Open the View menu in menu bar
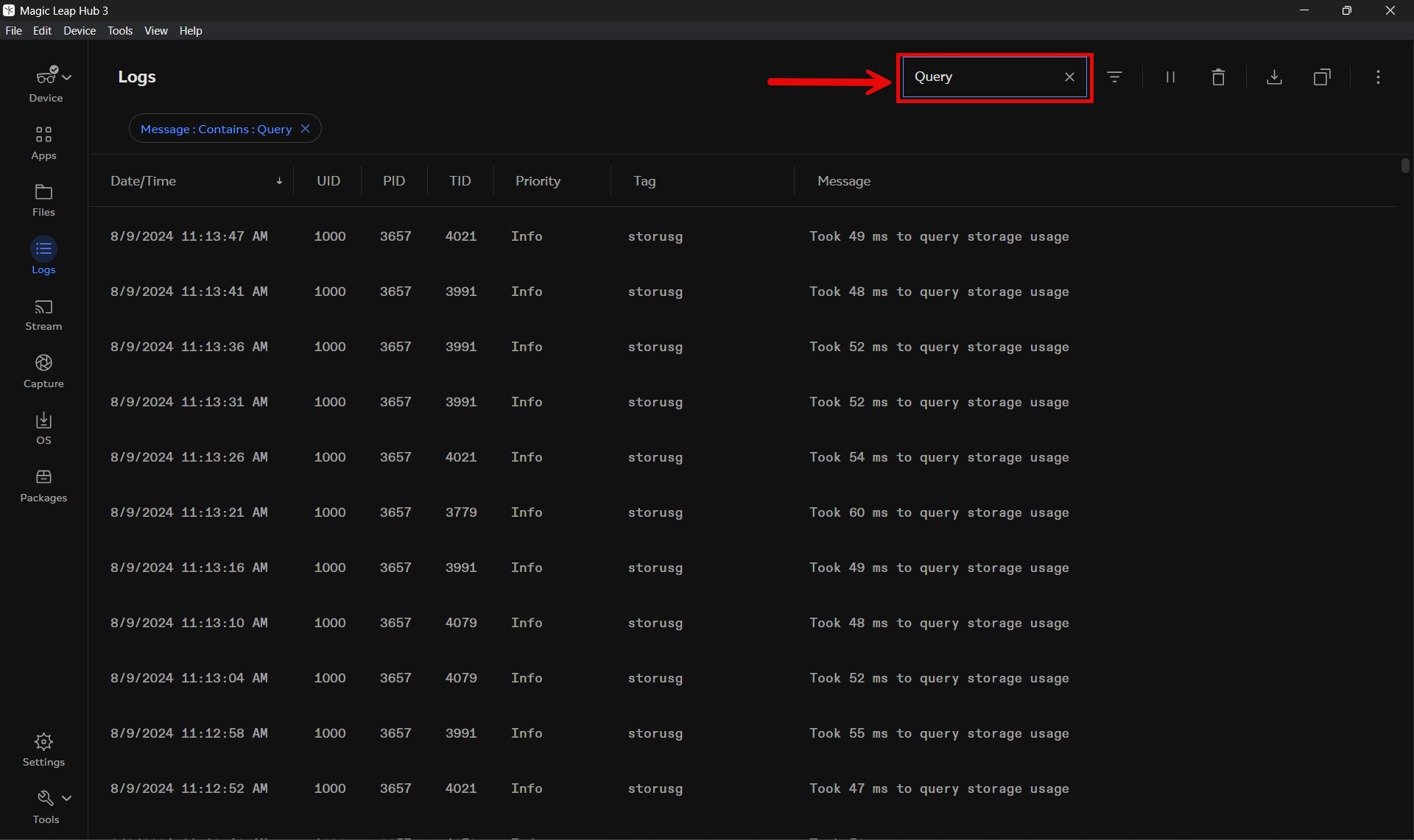Image resolution: width=1414 pixels, height=840 pixels. [x=155, y=30]
